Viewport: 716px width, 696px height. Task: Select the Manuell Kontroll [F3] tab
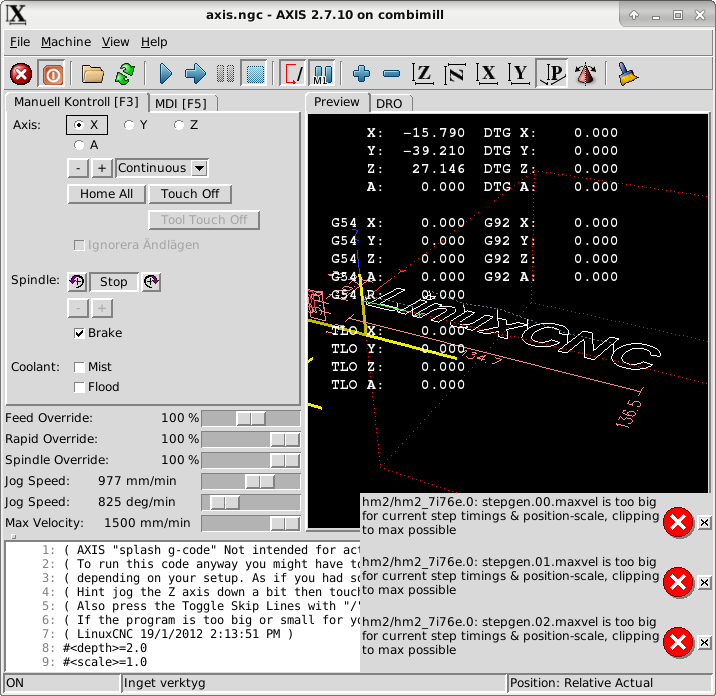click(x=76, y=102)
